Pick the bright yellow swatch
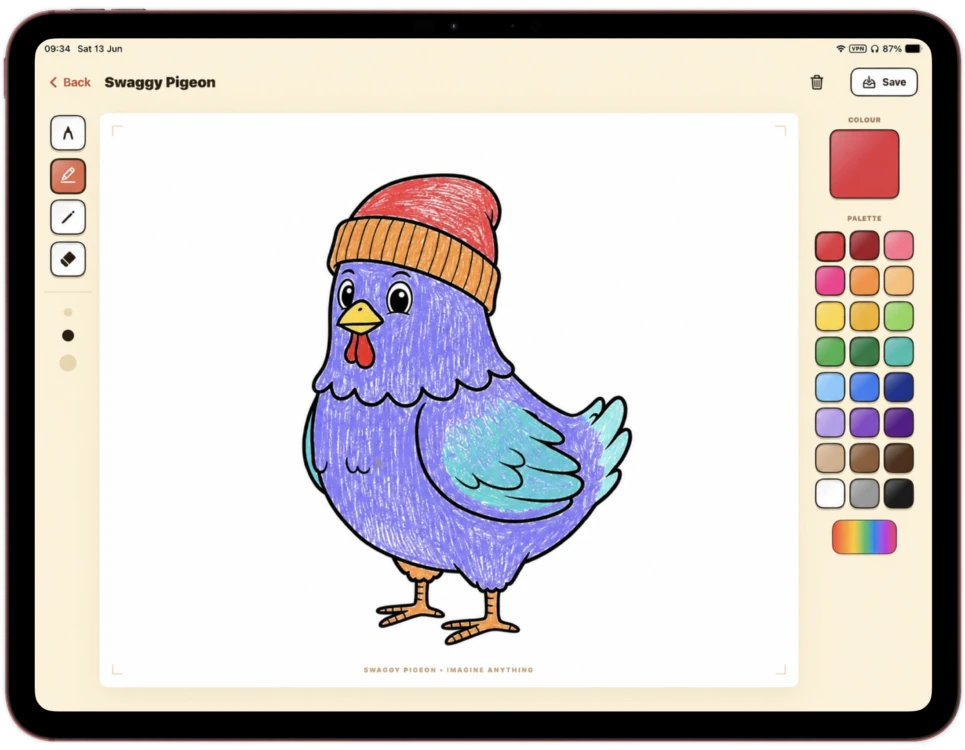This screenshot has width=965, height=750. pos(830,316)
